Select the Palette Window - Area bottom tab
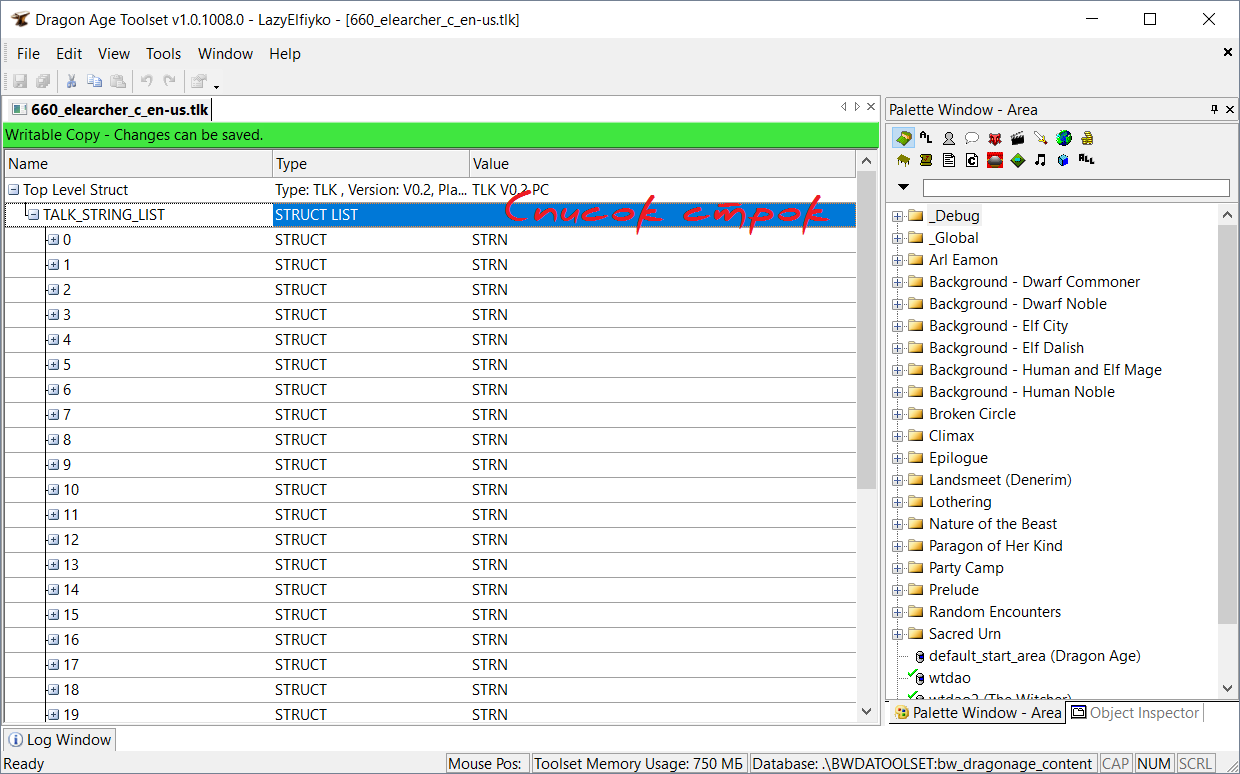 978,713
